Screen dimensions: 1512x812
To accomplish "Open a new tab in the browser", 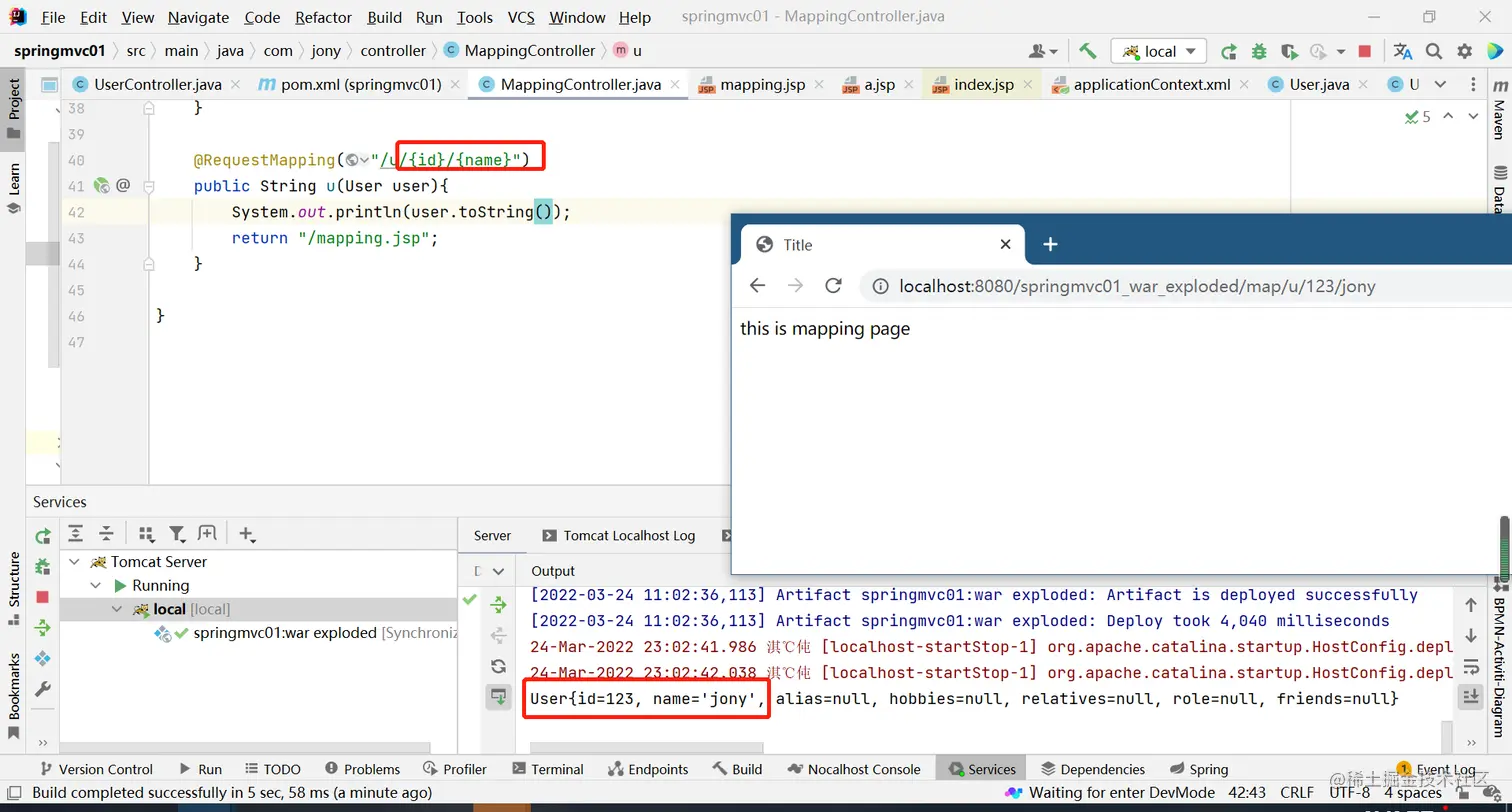I will tap(1050, 244).
